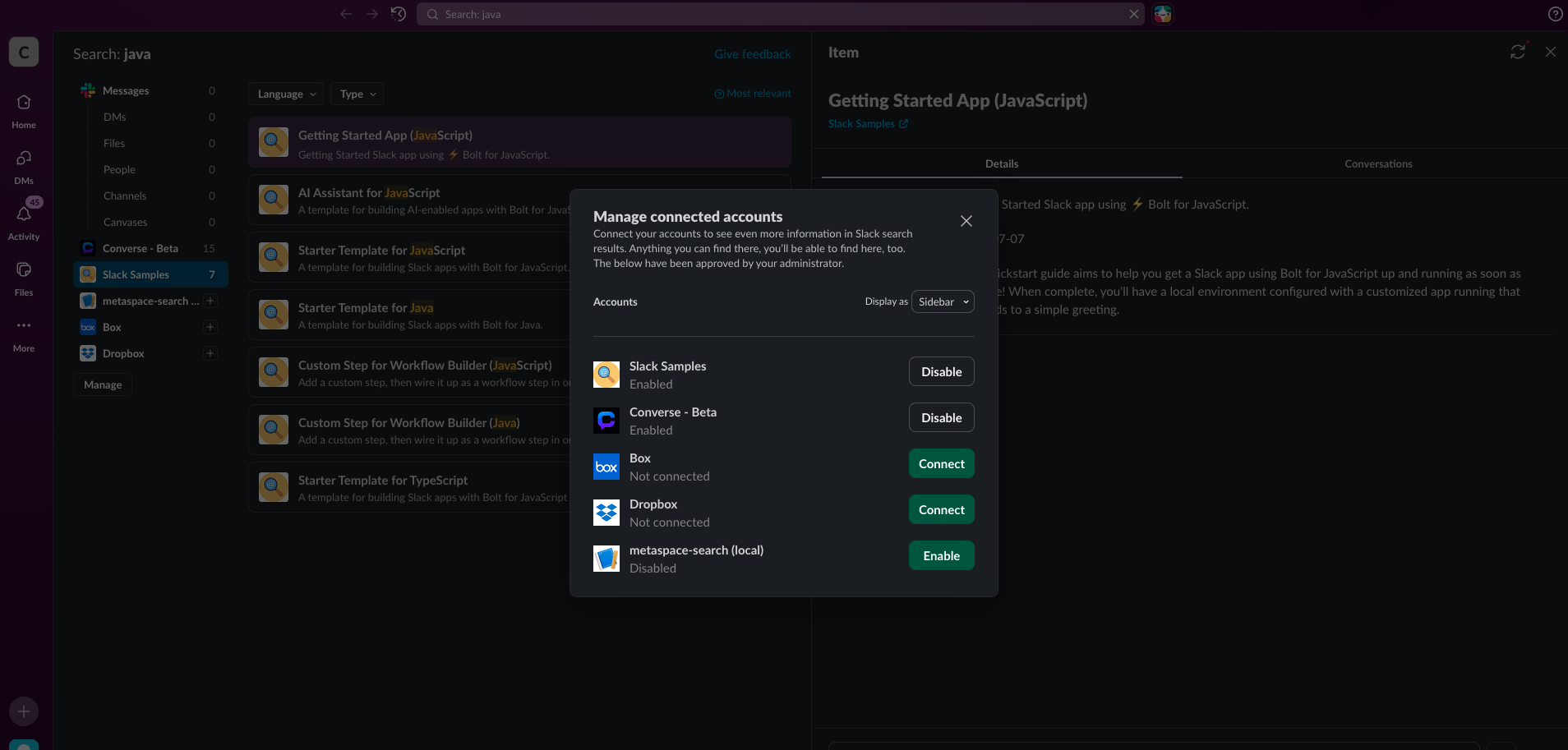The height and width of the screenshot is (750, 1568).
Task: Expand the Language filter dropdown
Action: [x=286, y=94]
